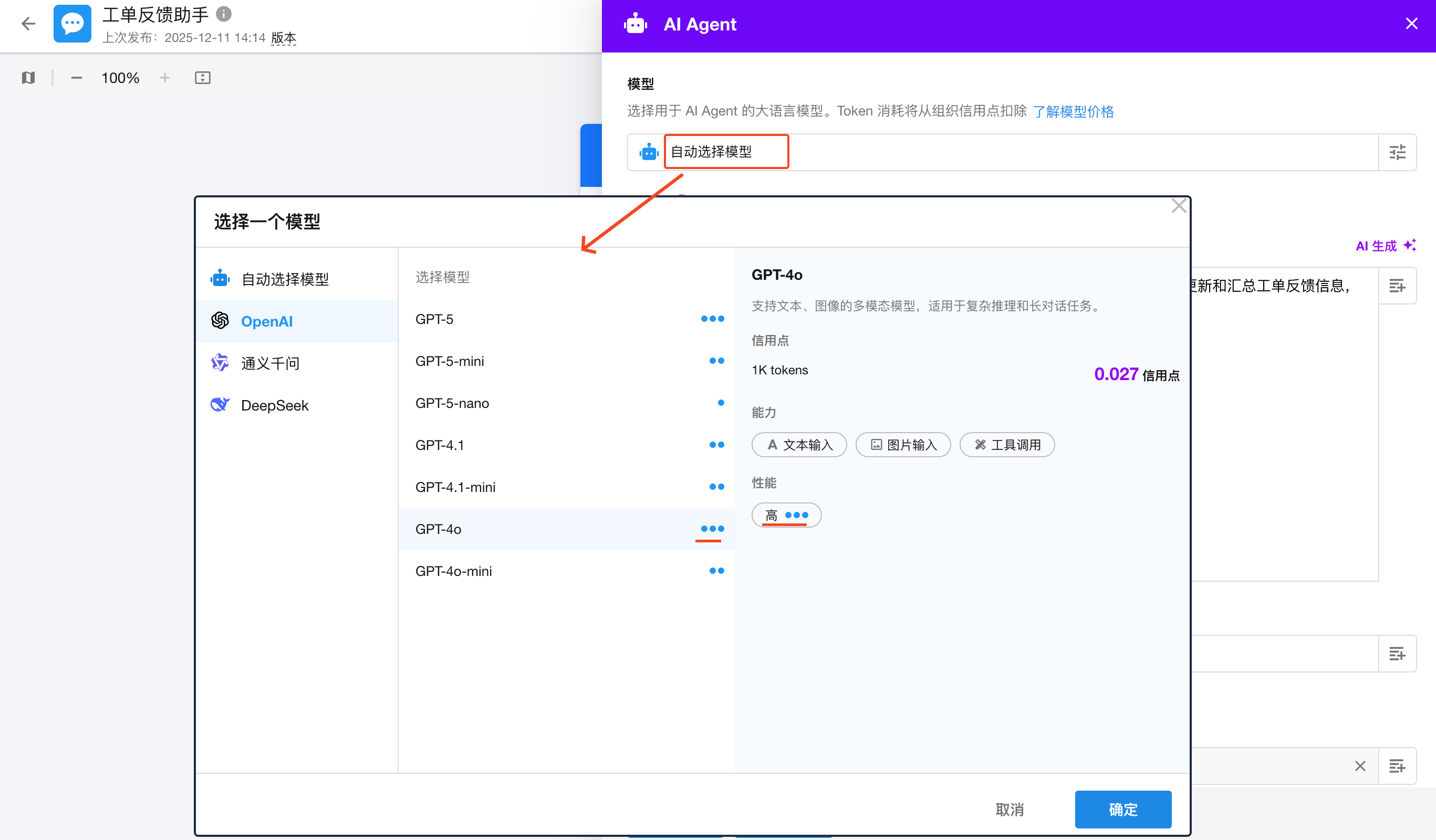Screen dimensions: 1436x840
Task: Open the minimap icon in toolbar
Action: [28, 78]
